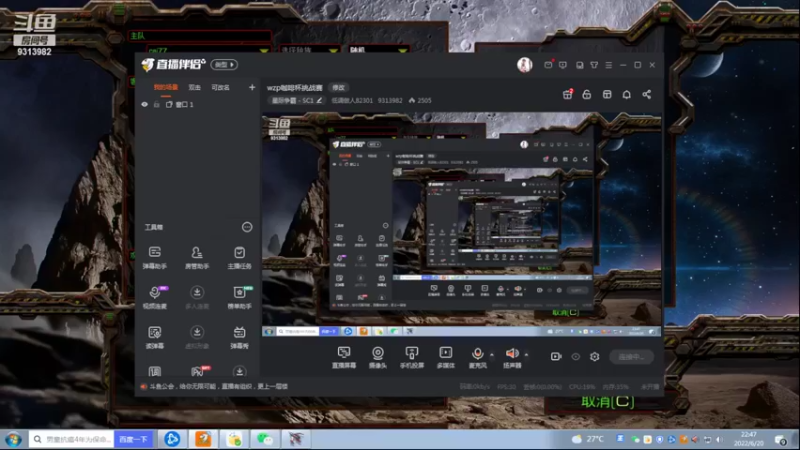The width and height of the screenshot is (800, 450).
Task: Click the 斗鱼公会 announcement text link
Action: [x=218, y=386]
